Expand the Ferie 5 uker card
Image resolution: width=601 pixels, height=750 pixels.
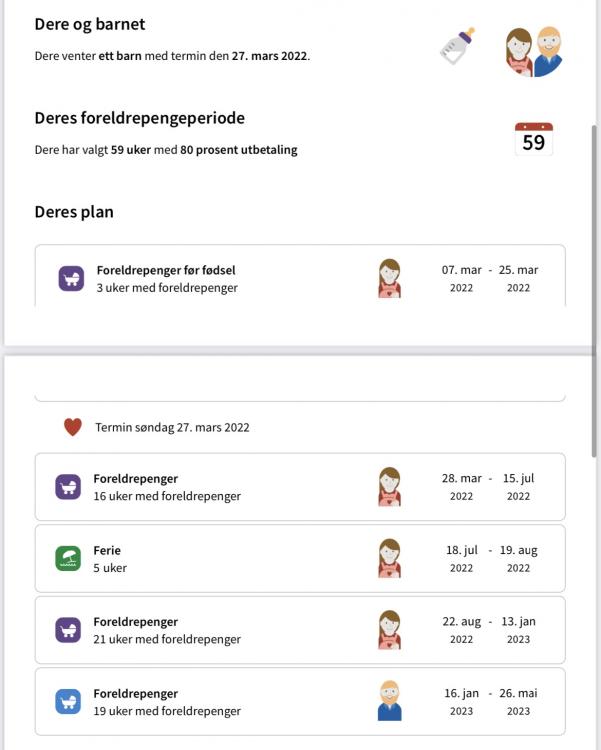tap(300, 558)
